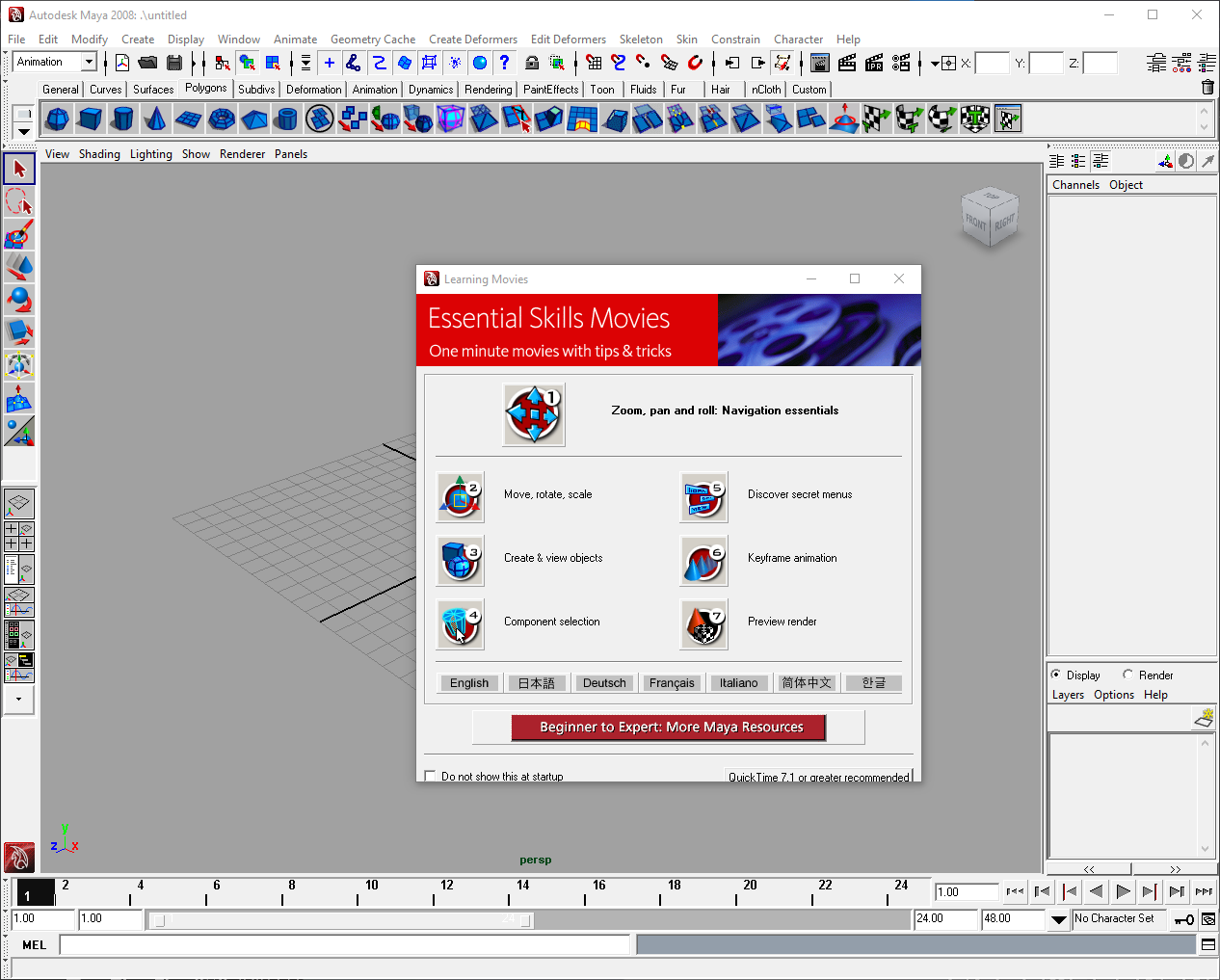Click the Deutsch language button
The image size is (1220, 980).
pyautogui.click(x=604, y=683)
